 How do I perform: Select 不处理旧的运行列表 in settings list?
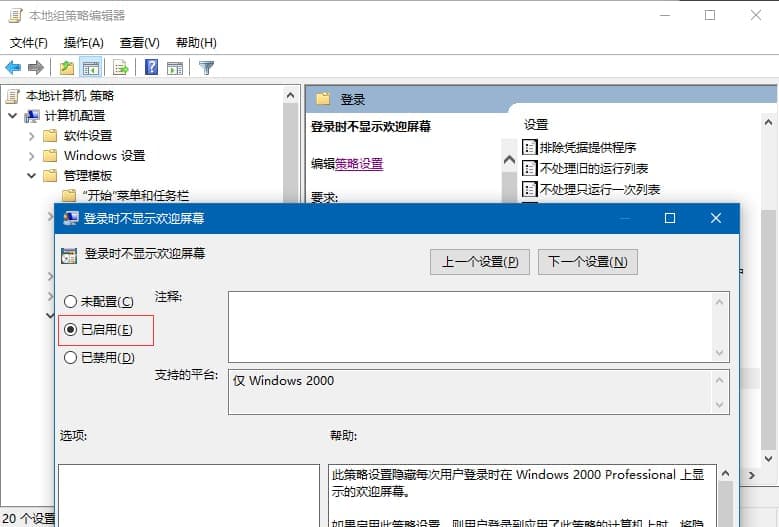tap(594, 168)
